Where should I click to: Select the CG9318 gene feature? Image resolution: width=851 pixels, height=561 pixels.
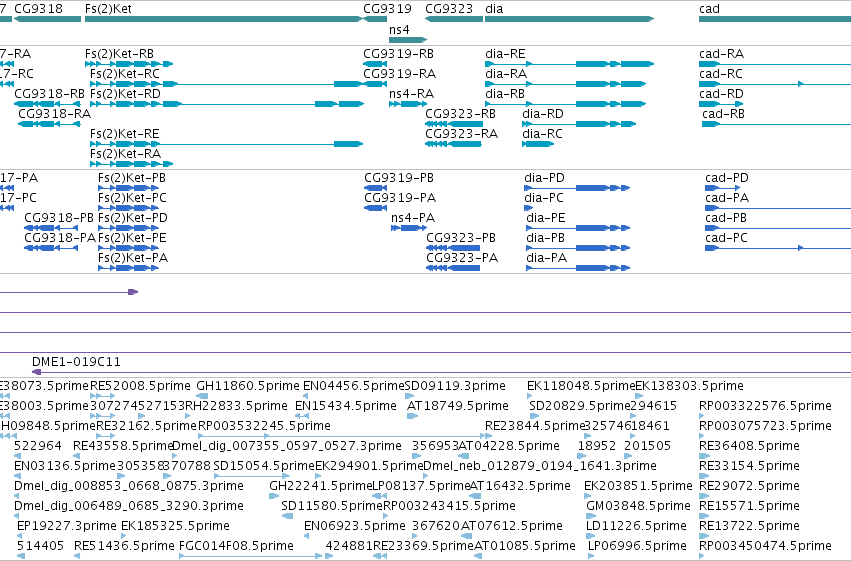tap(48, 19)
